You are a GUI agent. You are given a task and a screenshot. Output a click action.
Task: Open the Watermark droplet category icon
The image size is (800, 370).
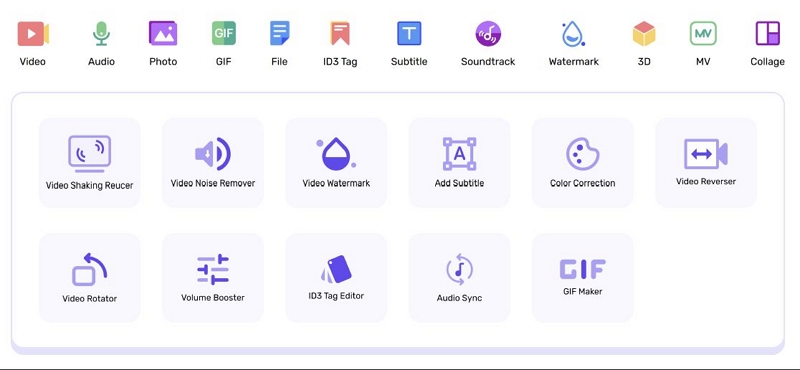(x=573, y=34)
